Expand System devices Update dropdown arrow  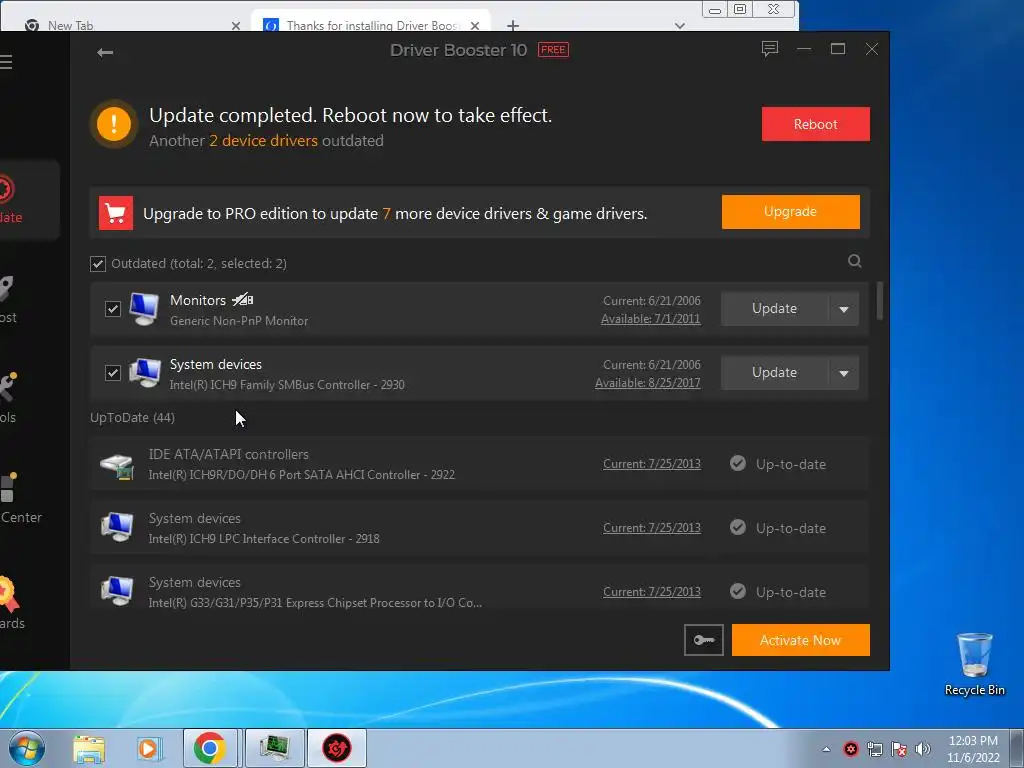point(844,373)
